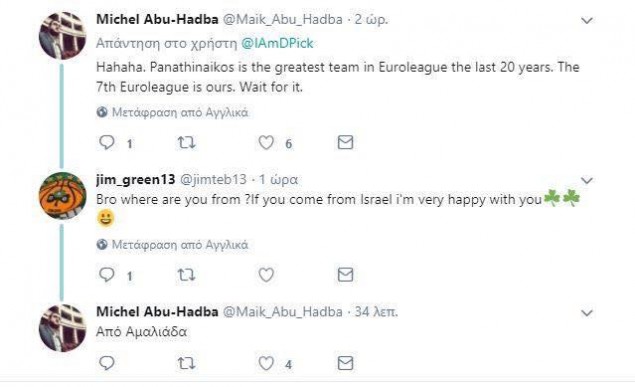Retweet the 'Από Αμαλιάδα' tweet

[187, 364]
